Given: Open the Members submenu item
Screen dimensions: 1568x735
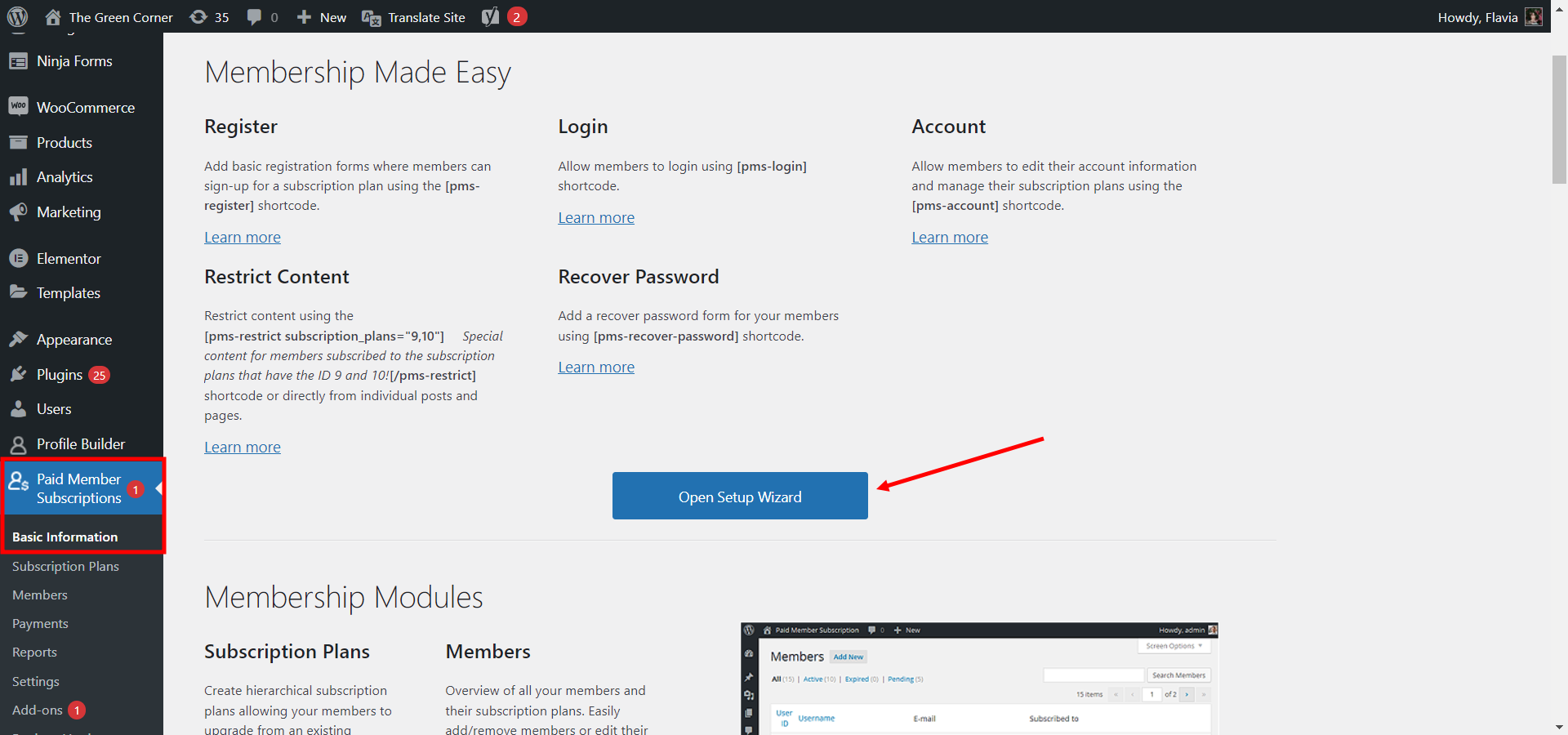Looking at the screenshot, I should 40,595.
